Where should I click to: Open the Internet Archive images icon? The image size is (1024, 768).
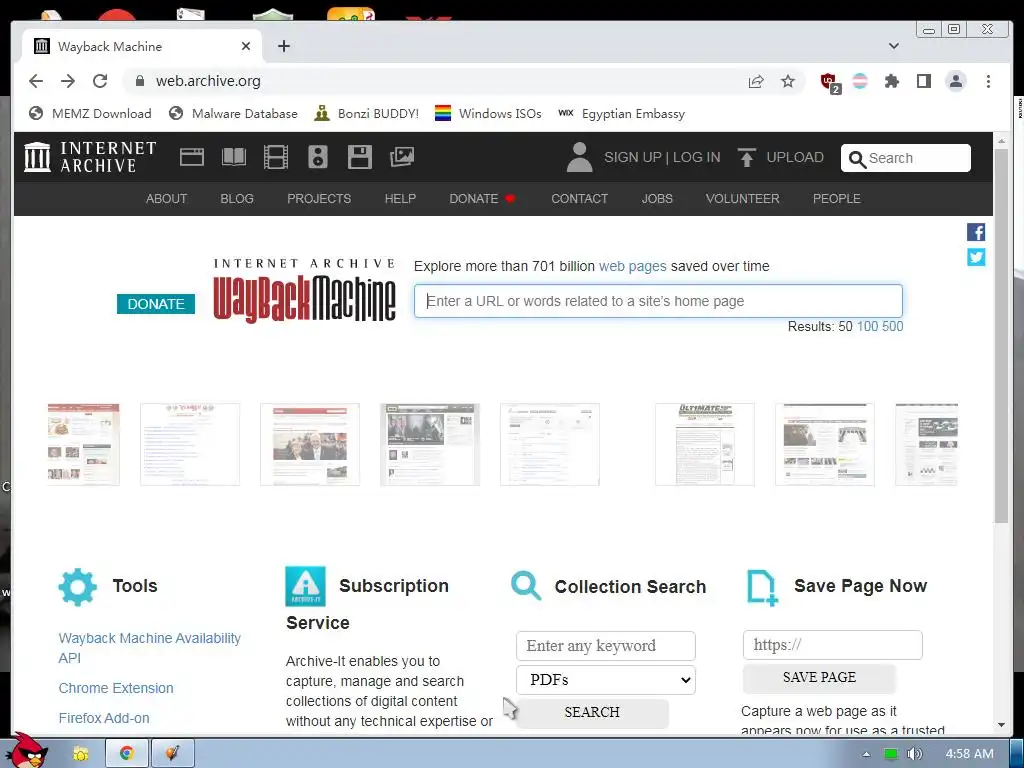(x=402, y=157)
